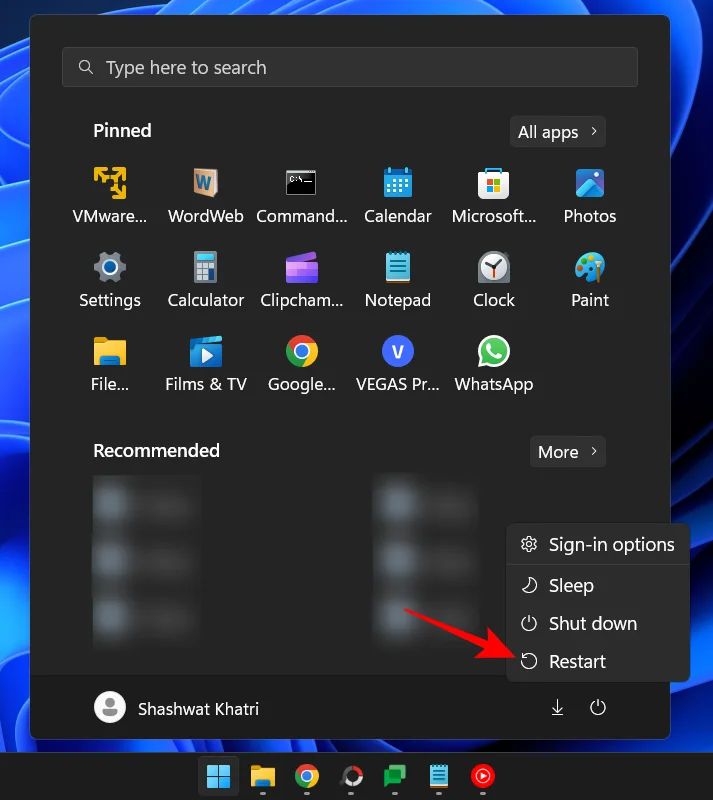Image resolution: width=713 pixels, height=800 pixels.
Task: Open the red YouTube Music taskbar icon
Action: coord(483,776)
